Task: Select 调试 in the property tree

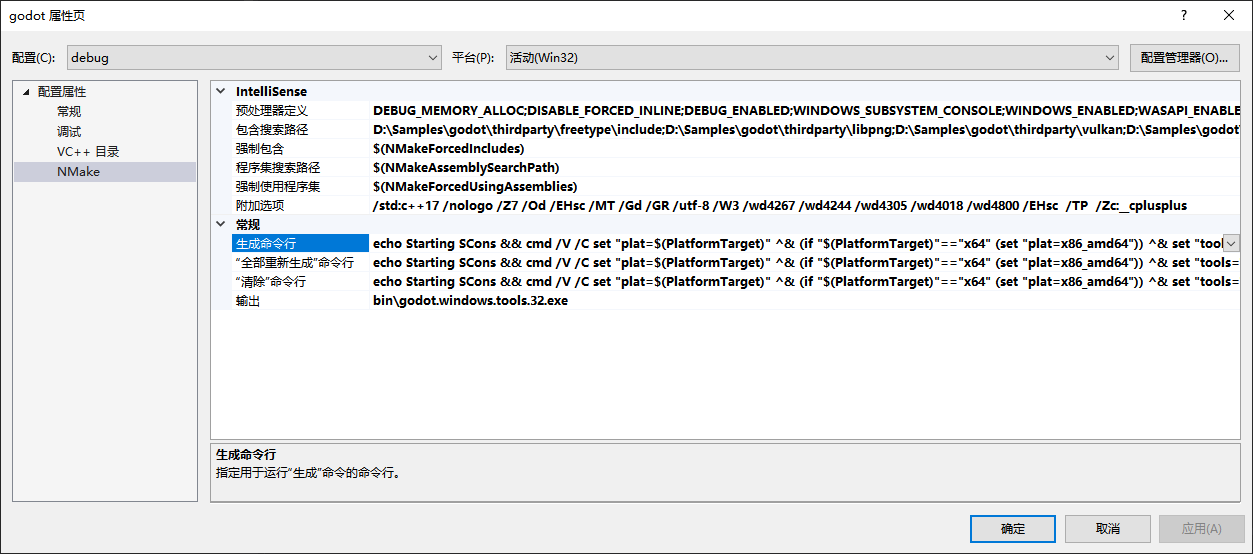Action: click(69, 132)
